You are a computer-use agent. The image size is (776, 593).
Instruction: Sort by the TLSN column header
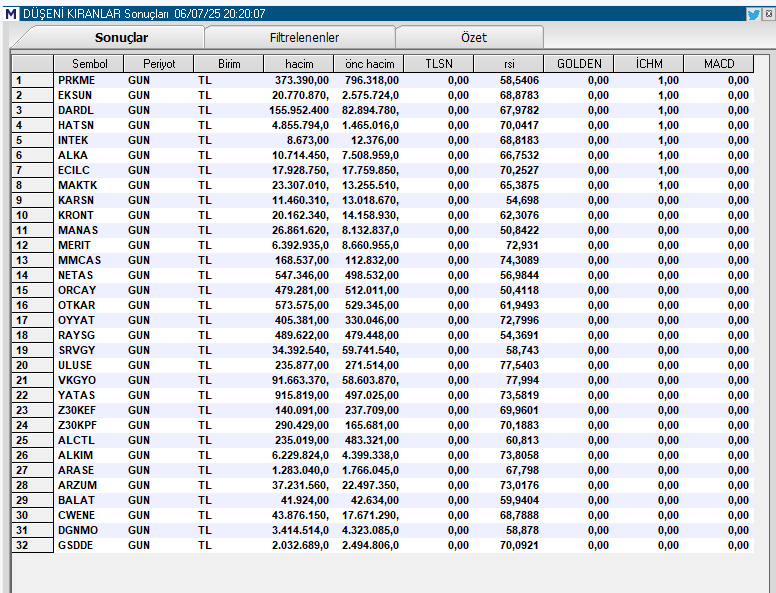(439, 64)
